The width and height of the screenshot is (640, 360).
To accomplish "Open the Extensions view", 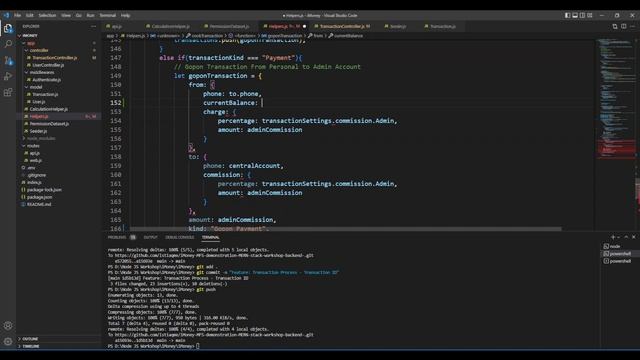I will pos(8,92).
